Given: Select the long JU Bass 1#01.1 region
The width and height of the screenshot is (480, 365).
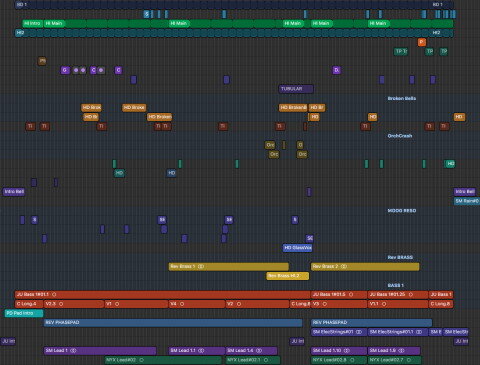Looking at the screenshot, I should point(162,295).
